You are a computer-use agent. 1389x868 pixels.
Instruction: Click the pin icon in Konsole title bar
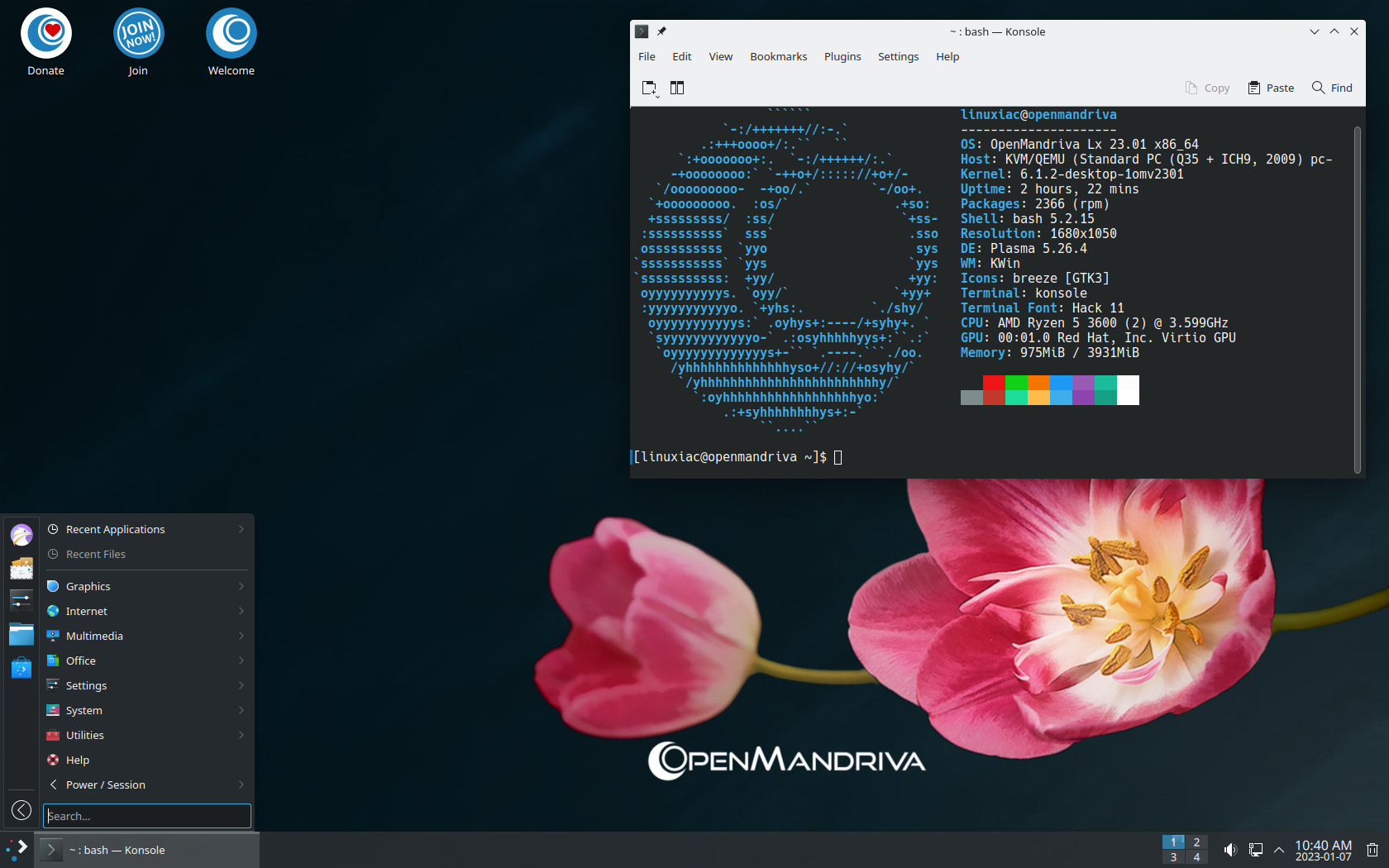pyautogui.click(x=661, y=31)
